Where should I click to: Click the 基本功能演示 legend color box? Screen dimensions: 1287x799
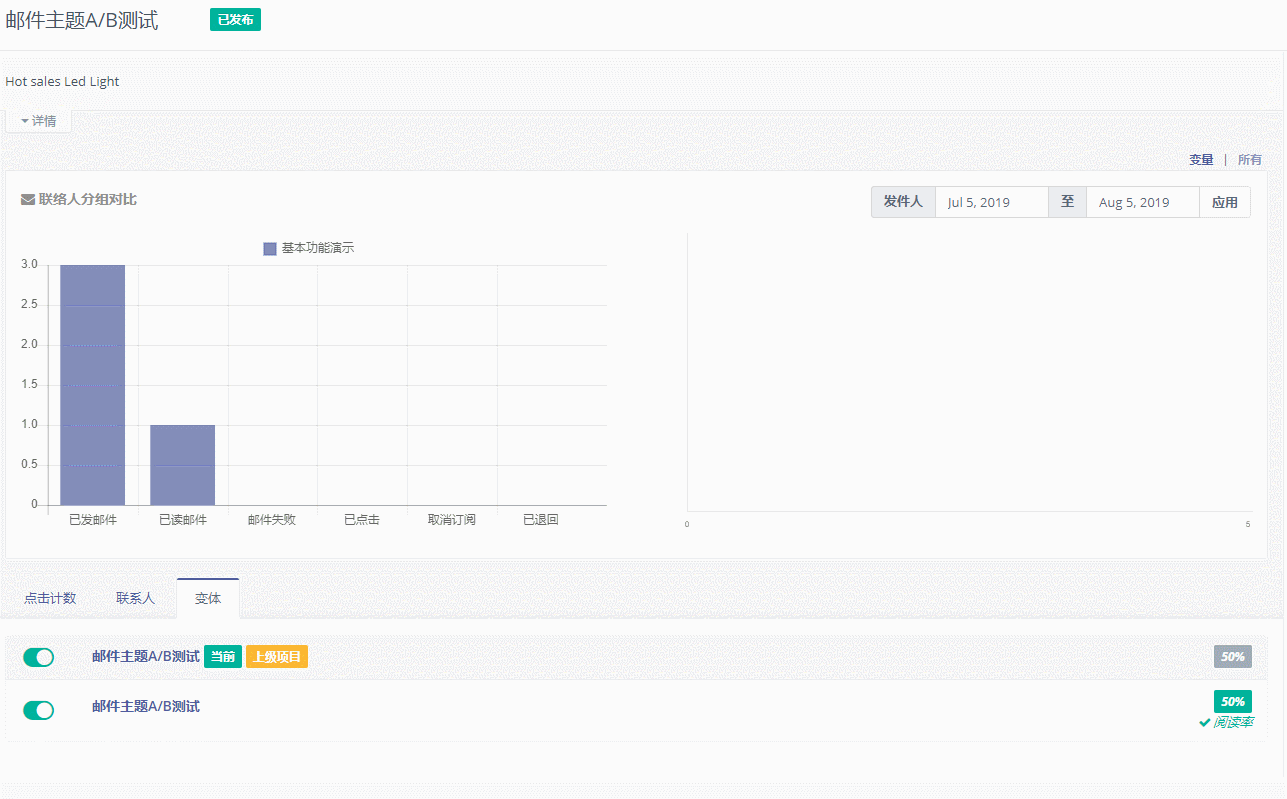pyautogui.click(x=269, y=248)
